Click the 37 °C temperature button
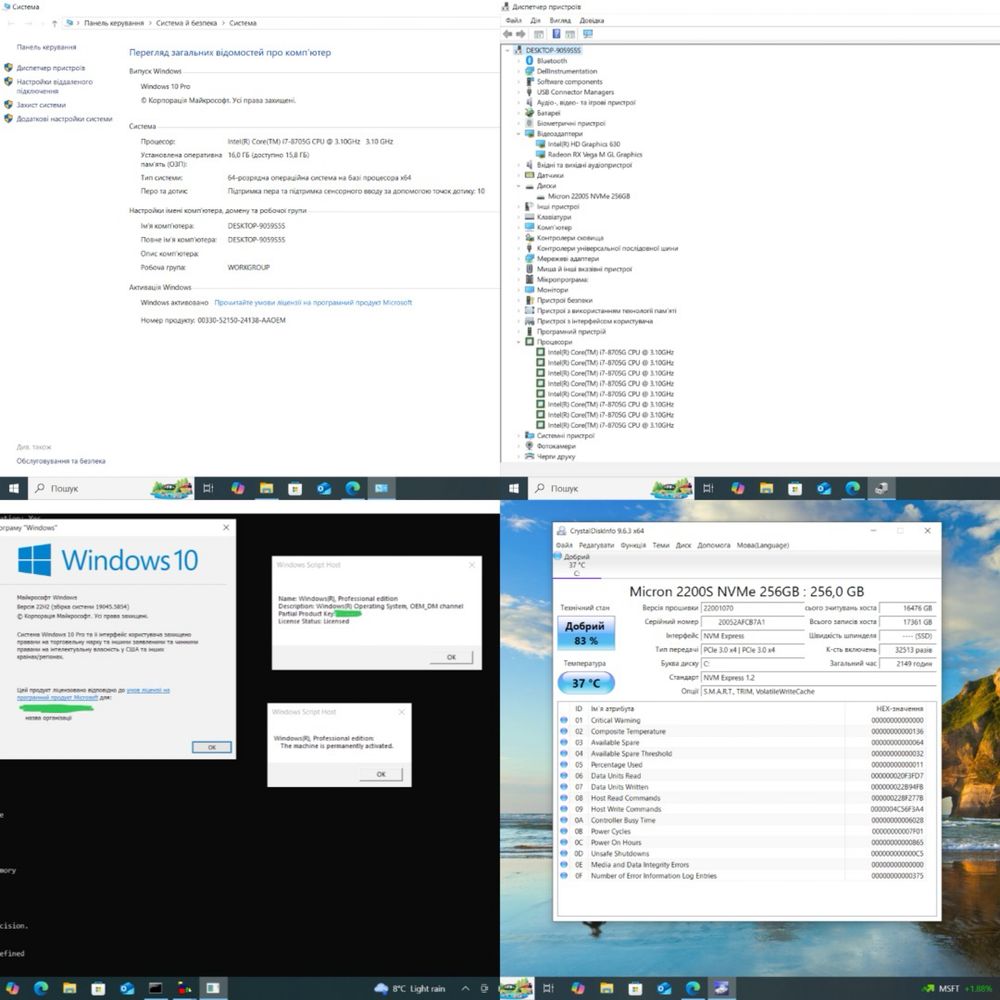The width and height of the screenshot is (1000, 1000). [x=585, y=683]
